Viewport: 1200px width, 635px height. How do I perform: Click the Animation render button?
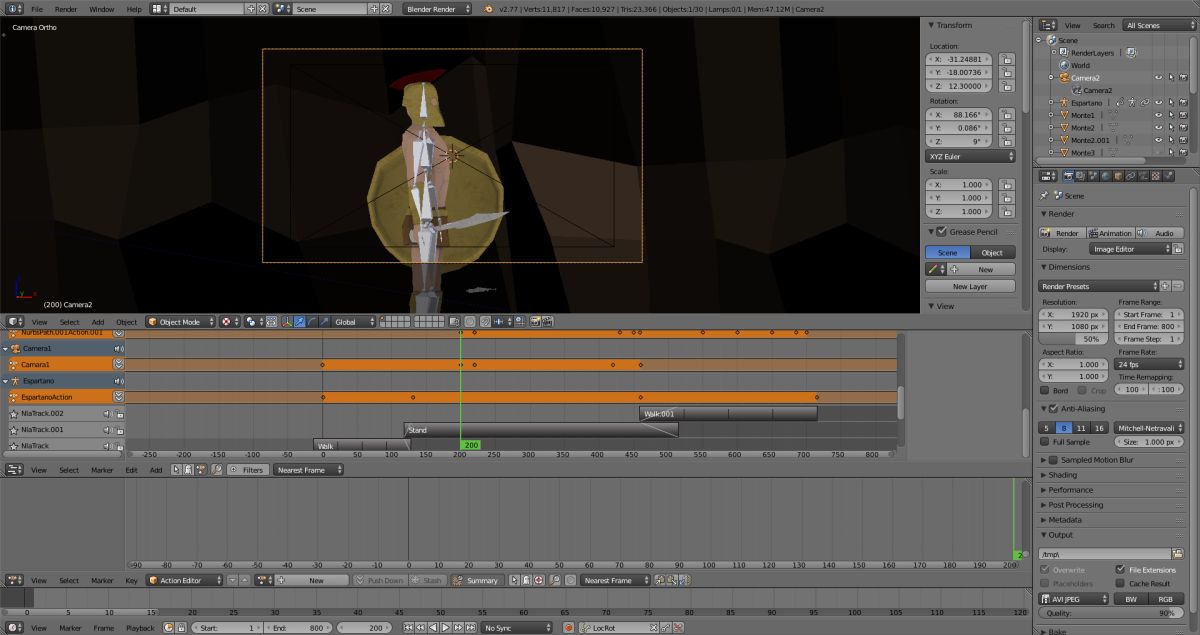pyautogui.click(x=1110, y=233)
